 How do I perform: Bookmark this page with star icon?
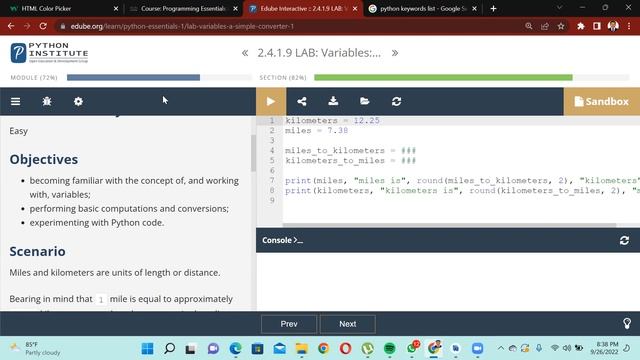click(561, 26)
